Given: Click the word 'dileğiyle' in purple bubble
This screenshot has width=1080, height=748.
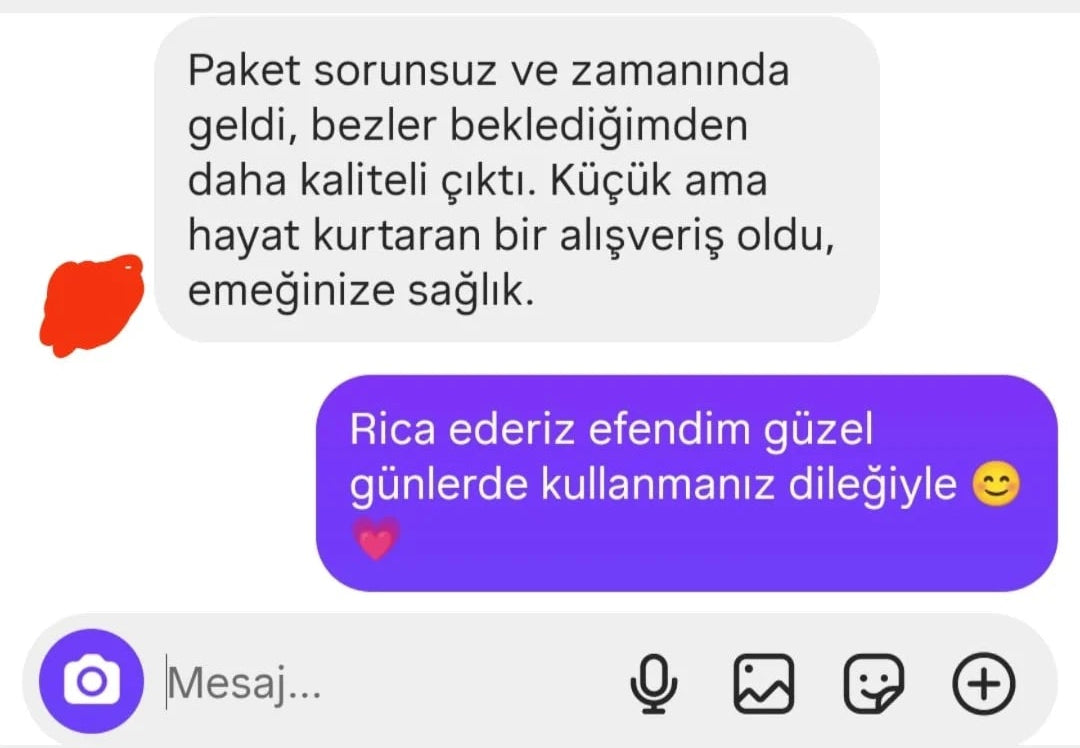Looking at the screenshot, I should coord(872,485).
